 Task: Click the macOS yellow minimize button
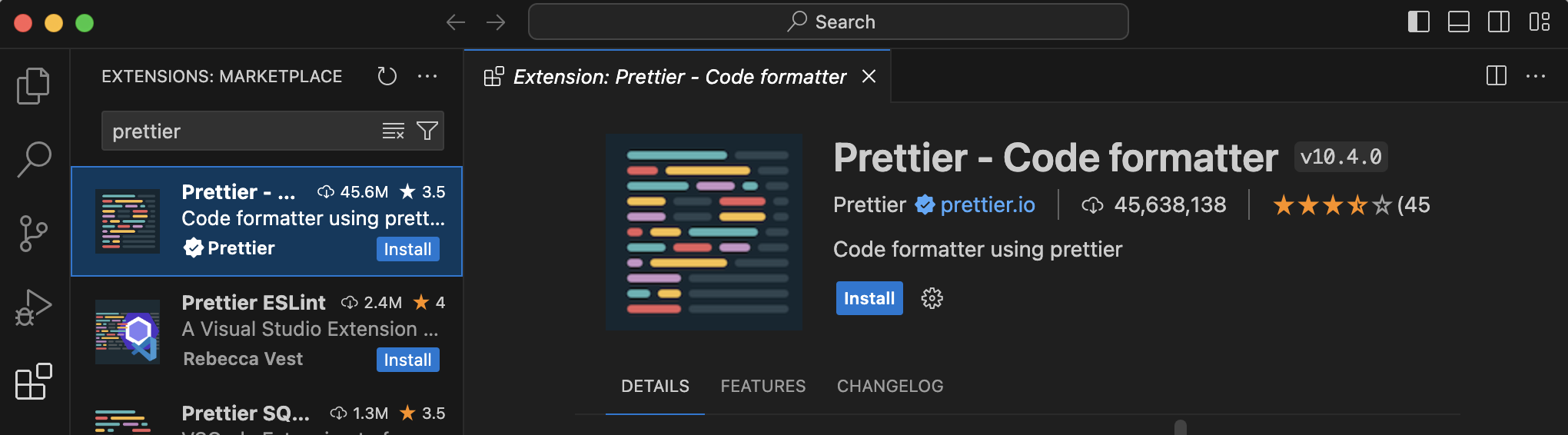(54, 23)
